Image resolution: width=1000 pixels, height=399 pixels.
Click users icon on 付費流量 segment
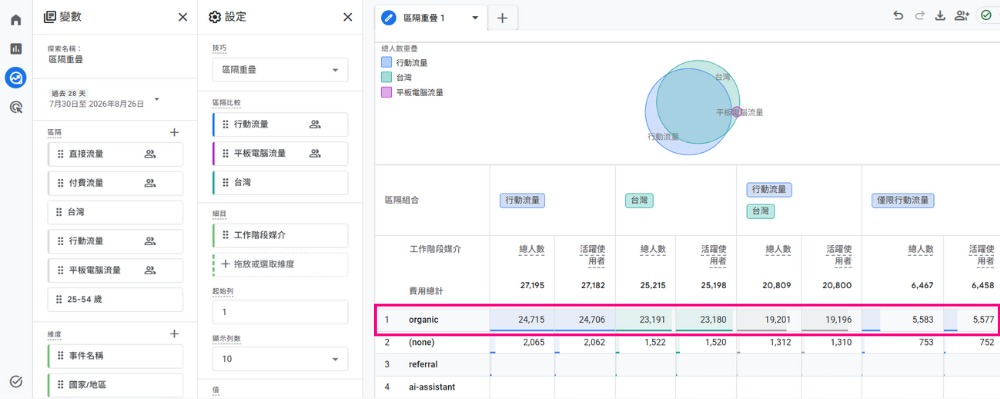point(150,183)
